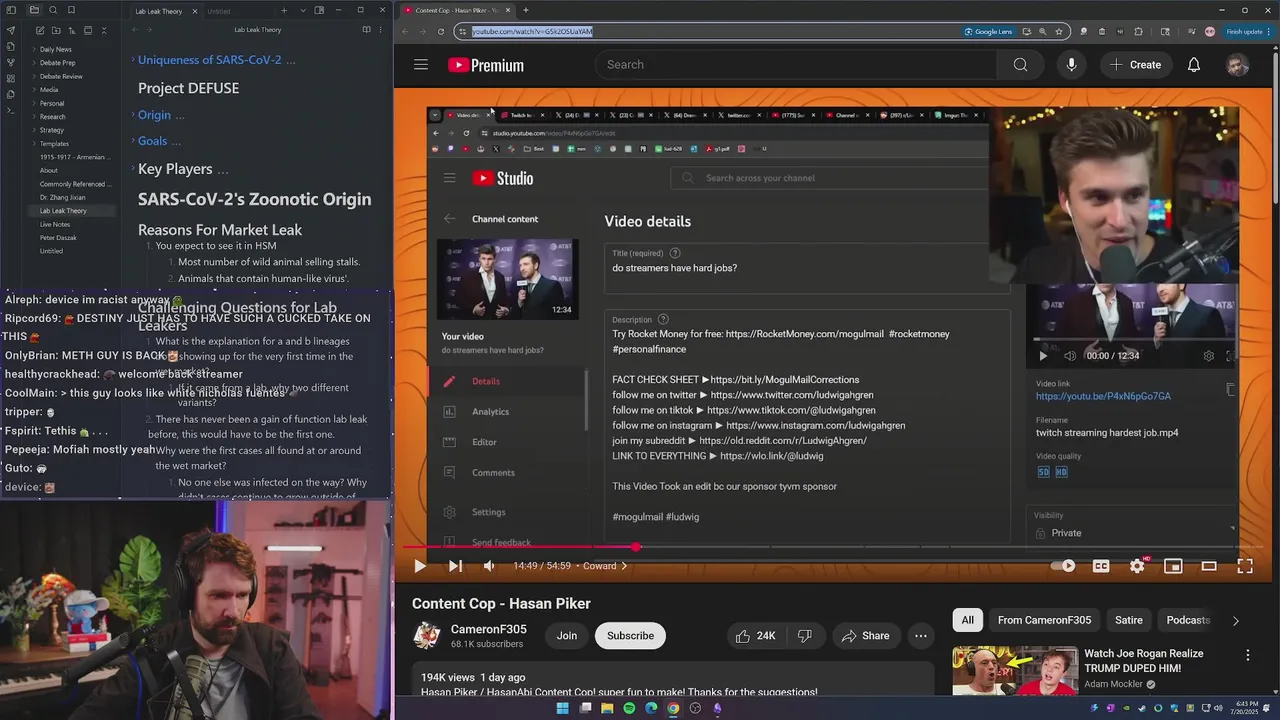The height and width of the screenshot is (720, 1280).
Task: Open the search icon in Obsidian
Action: click(x=52, y=10)
